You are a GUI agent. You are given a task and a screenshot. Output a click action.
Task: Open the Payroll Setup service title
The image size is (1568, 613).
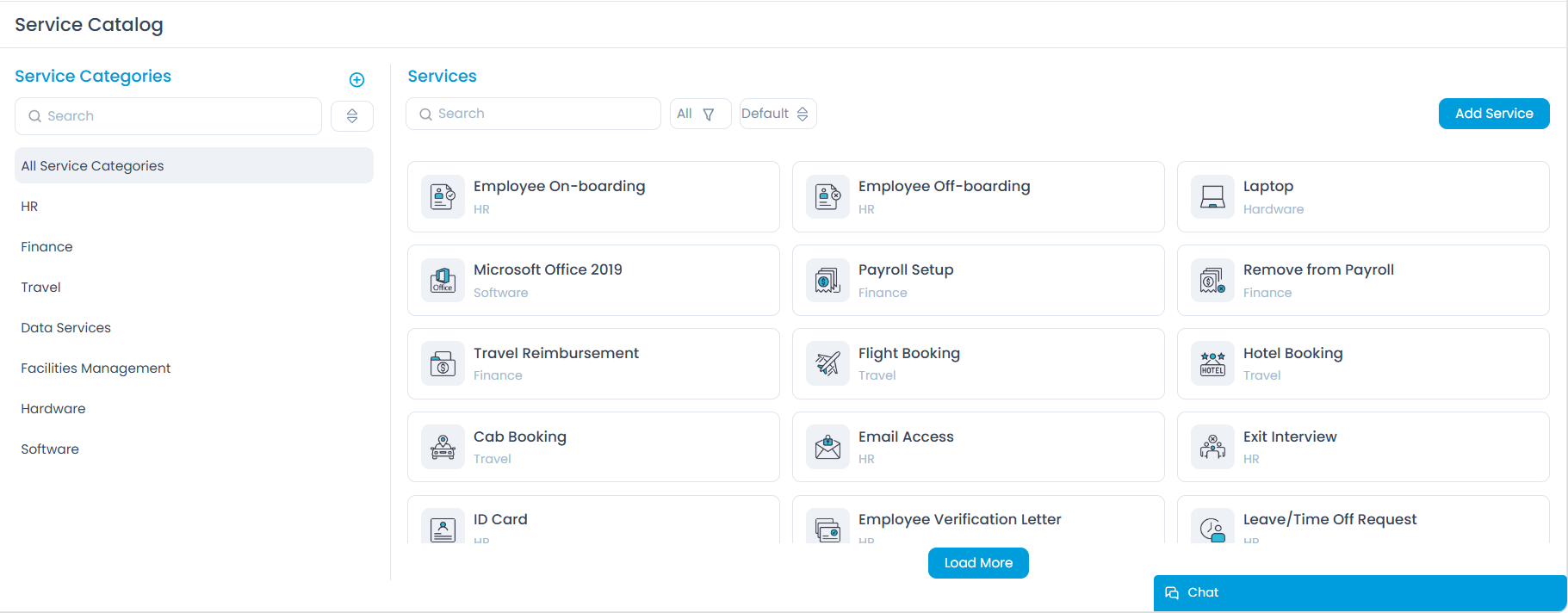[x=906, y=269]
